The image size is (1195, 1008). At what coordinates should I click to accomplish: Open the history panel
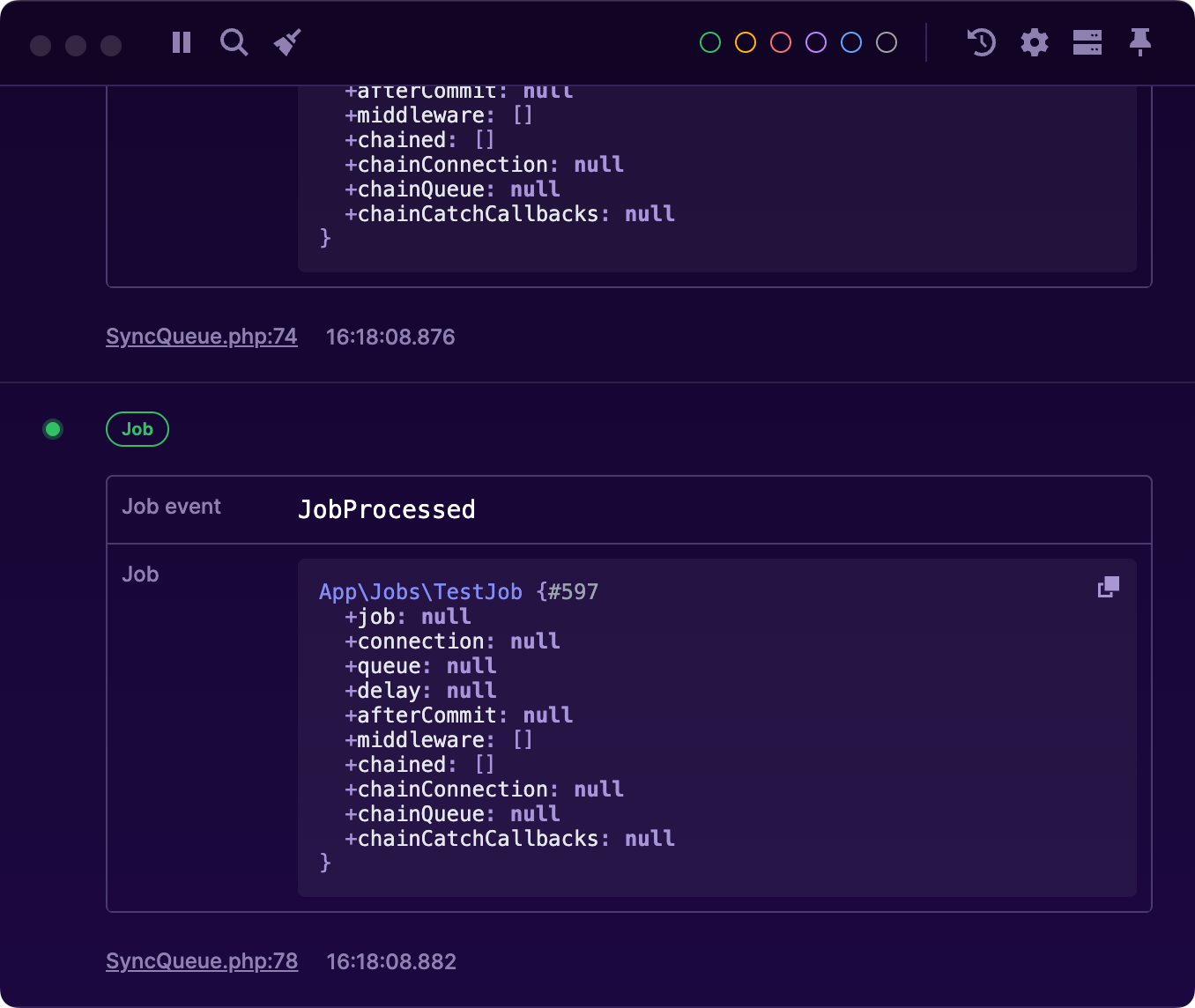click(981, 42)
